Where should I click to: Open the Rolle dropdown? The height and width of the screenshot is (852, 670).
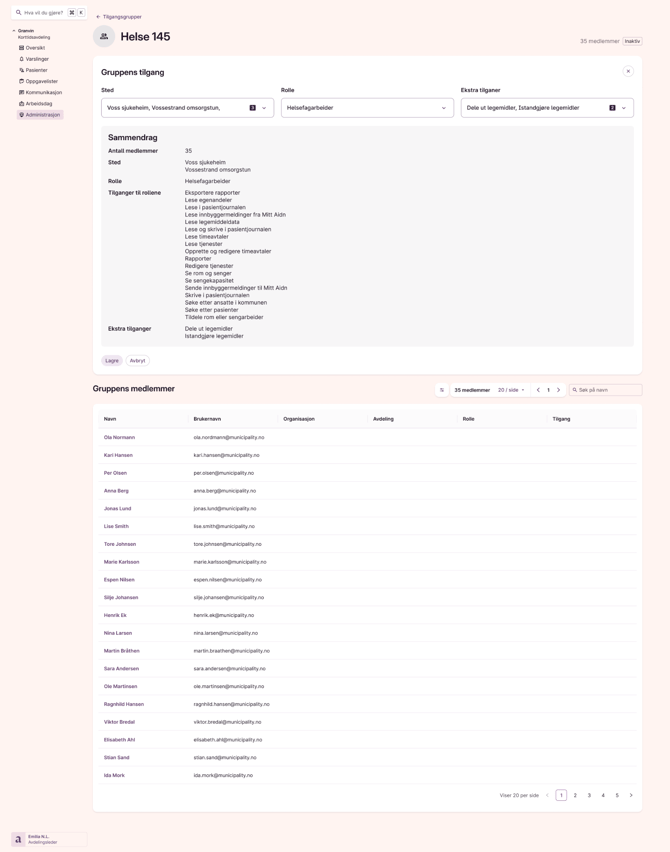[x=444, y=108]
